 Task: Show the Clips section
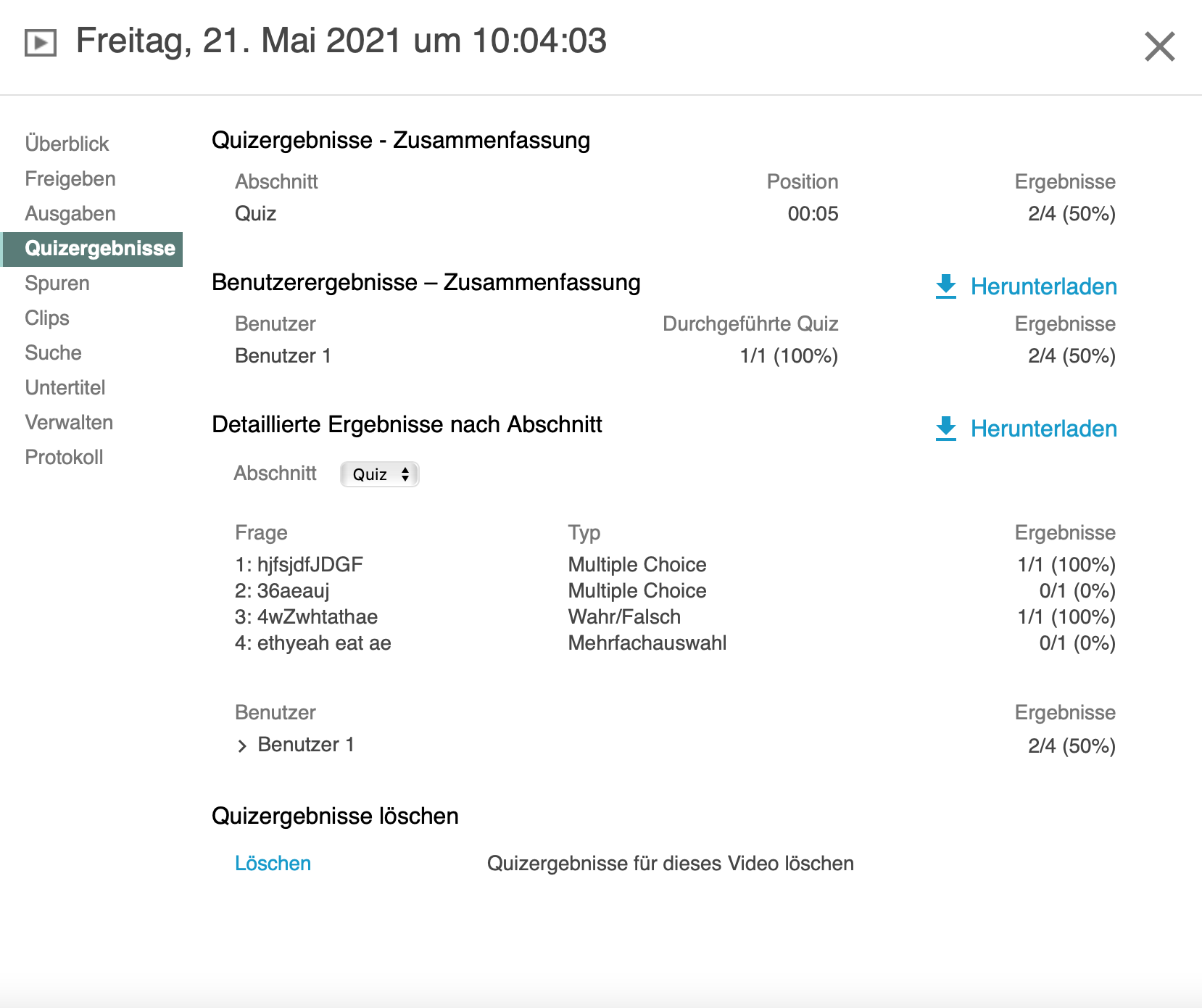pos(47,318)
